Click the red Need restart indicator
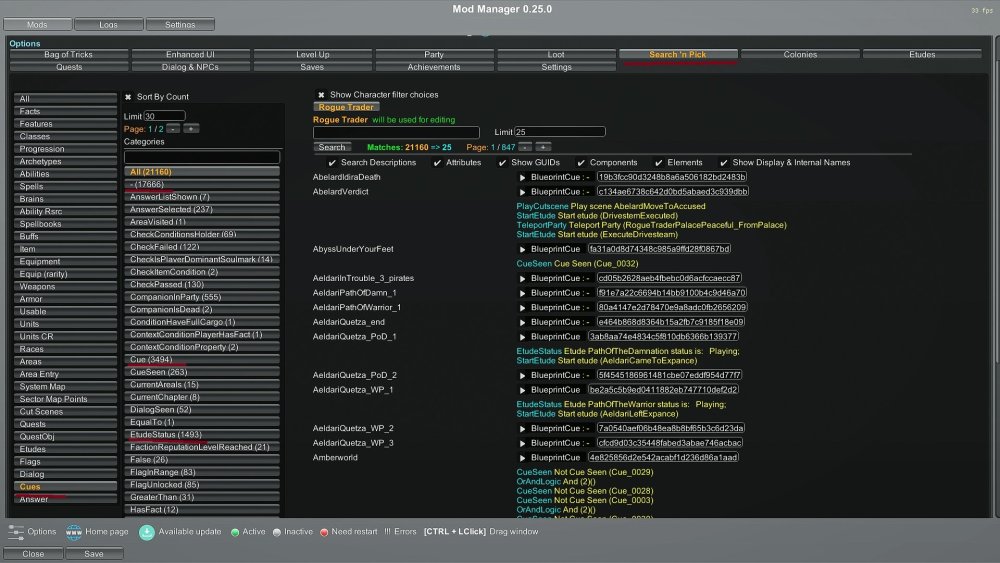The height and width of the screenshot is (563, 1000). click(325, 532)
